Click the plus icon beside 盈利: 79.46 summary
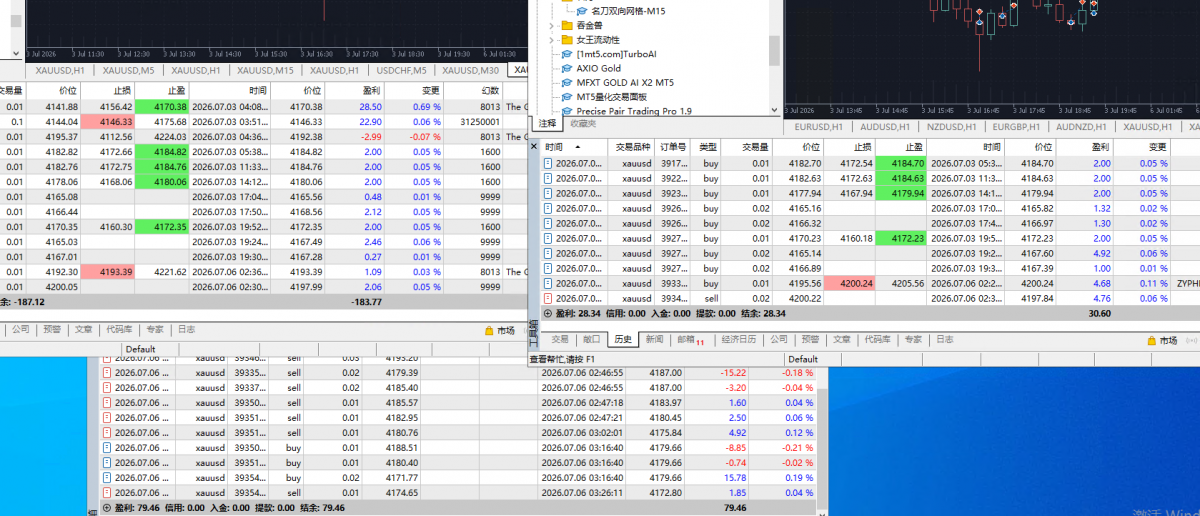The height and width of the screenshot is (516, 1200). click(x=107, y=508)
